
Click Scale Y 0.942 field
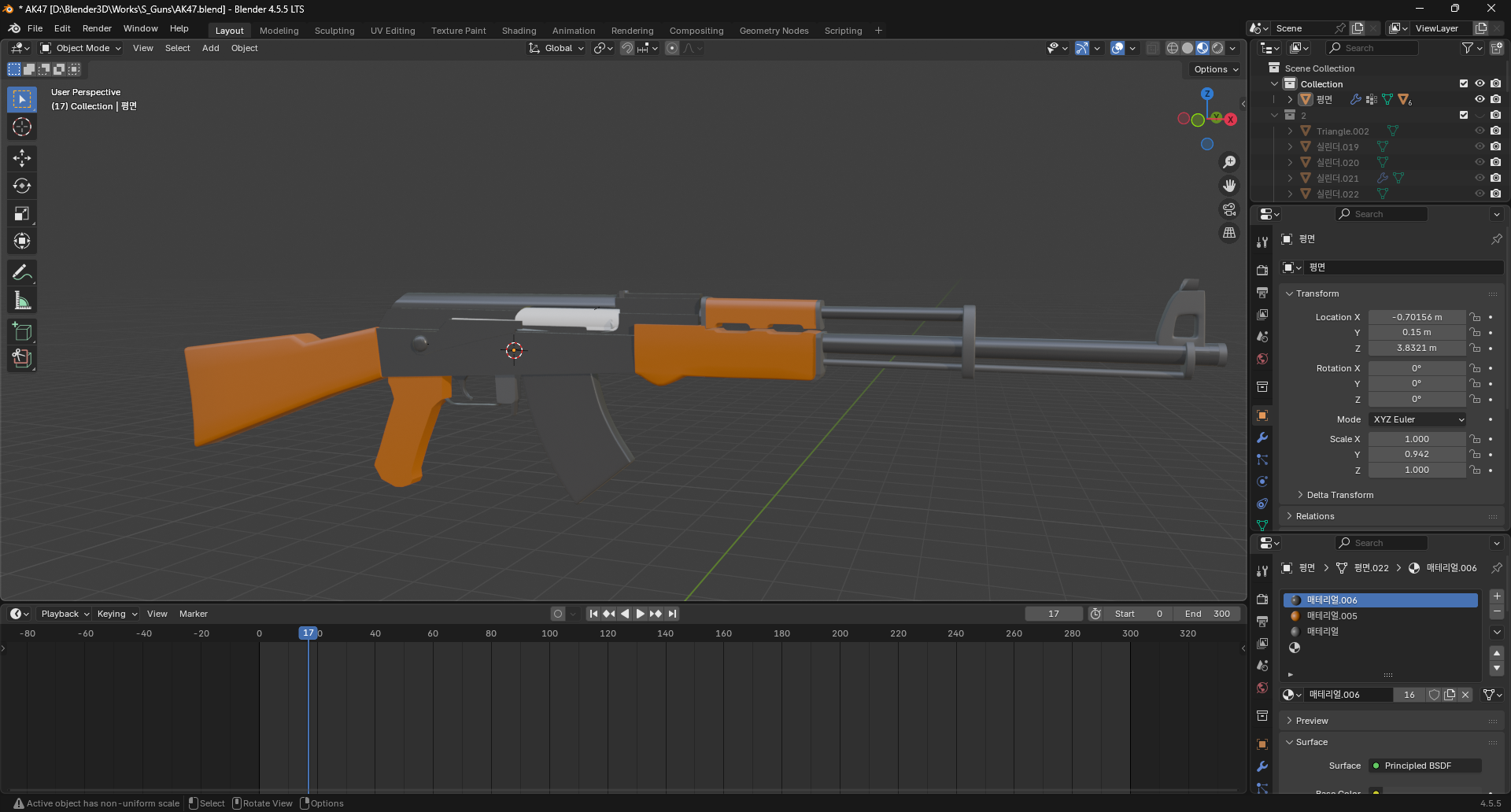pyautogui.click(x=1417, y=455)
